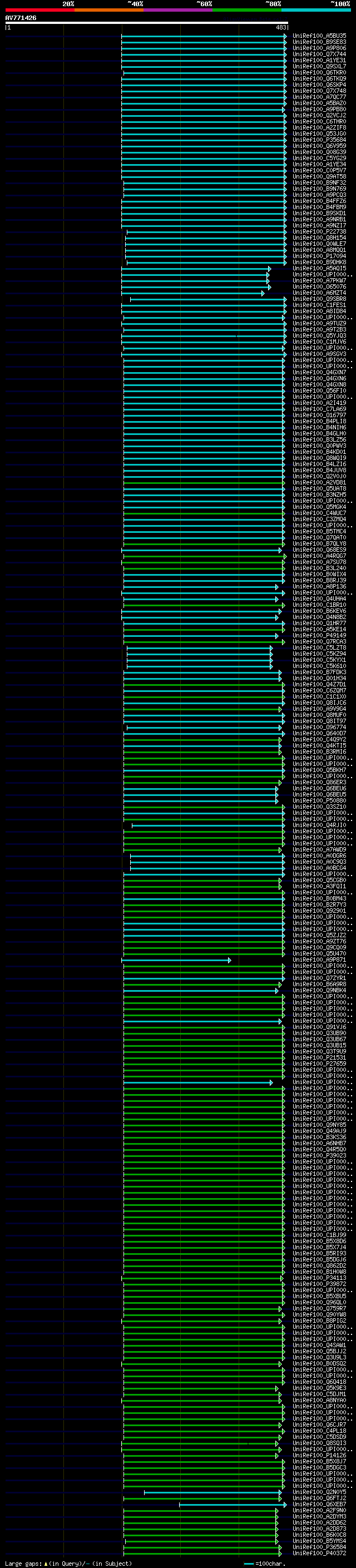This screenshot has height=1568, width=356.
Task: Click label UniRef100_C1FES1
Action: tap(319, 305)
